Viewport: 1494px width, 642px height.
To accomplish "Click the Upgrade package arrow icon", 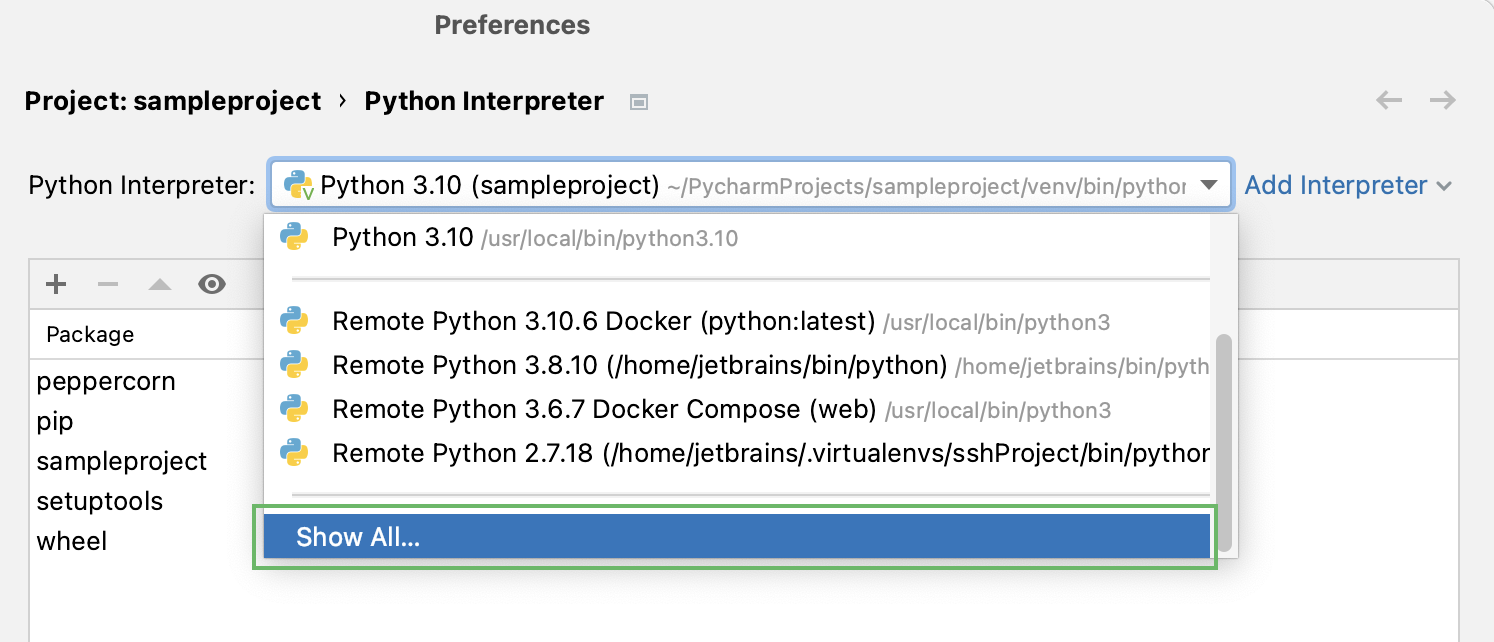I will (160, 284).
